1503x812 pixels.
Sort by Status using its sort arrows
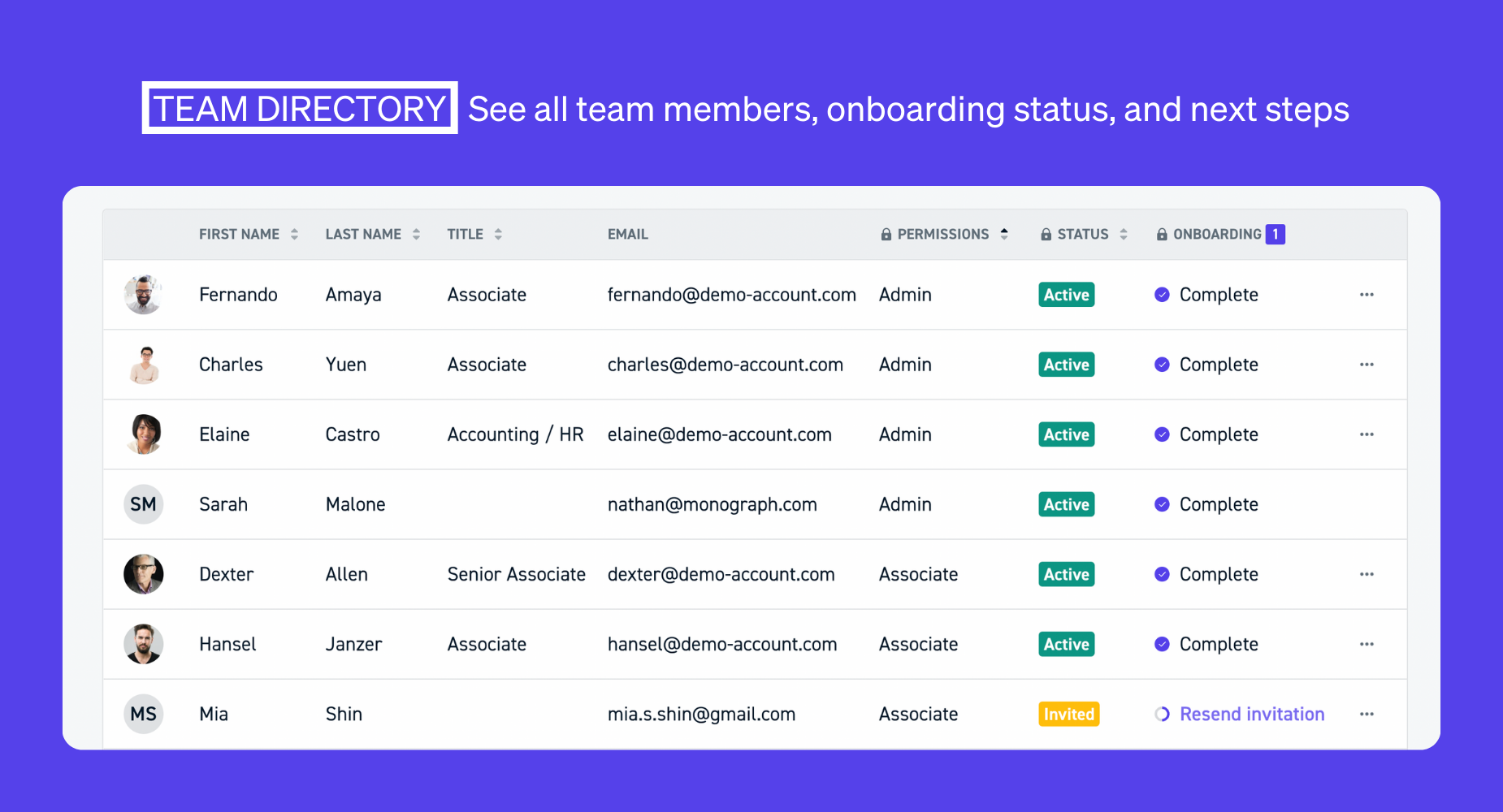1124,235
